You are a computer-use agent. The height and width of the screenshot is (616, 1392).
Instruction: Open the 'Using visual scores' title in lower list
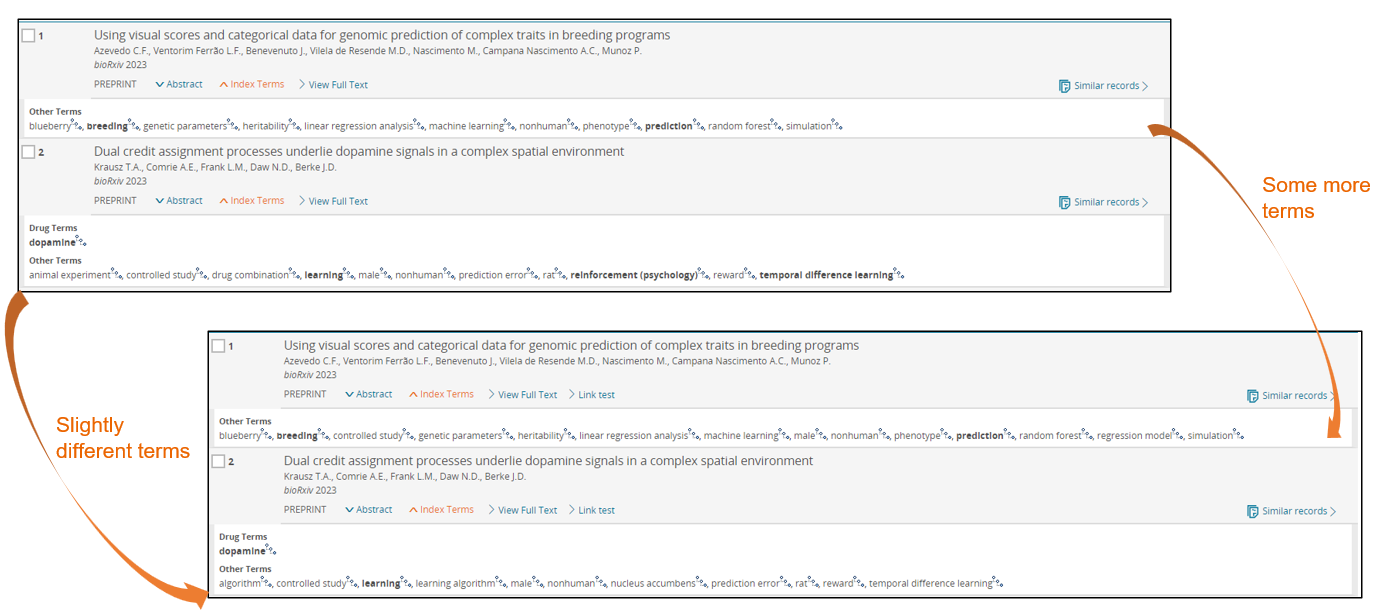pos(570,346)
